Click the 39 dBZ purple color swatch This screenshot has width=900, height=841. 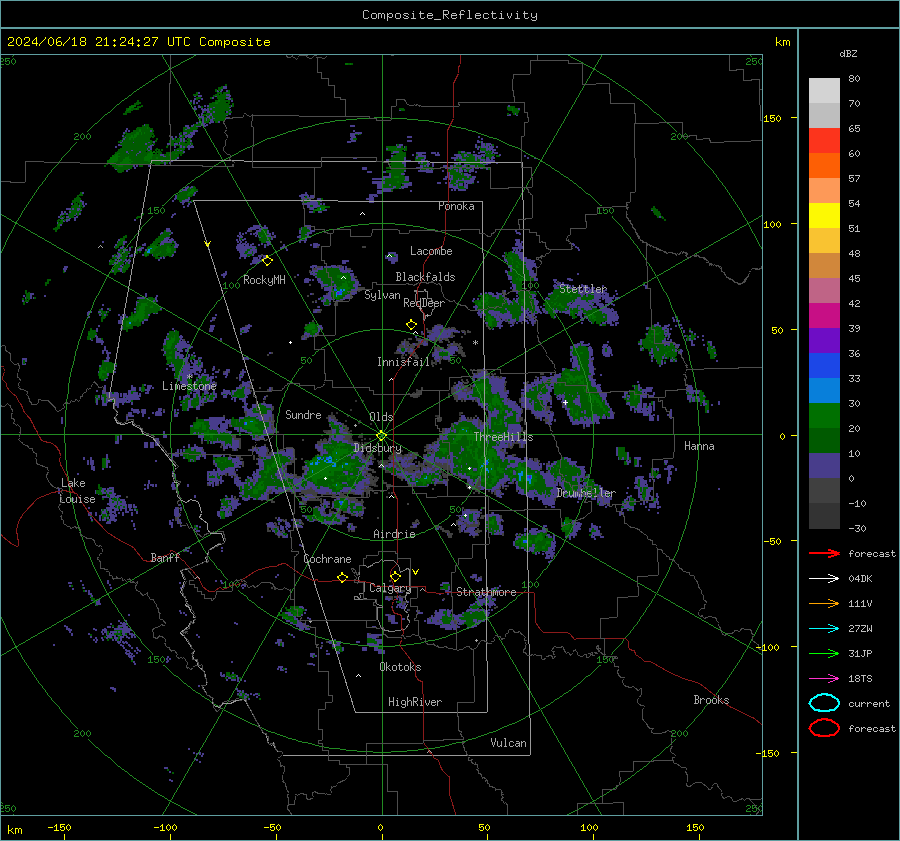point(824,340)
